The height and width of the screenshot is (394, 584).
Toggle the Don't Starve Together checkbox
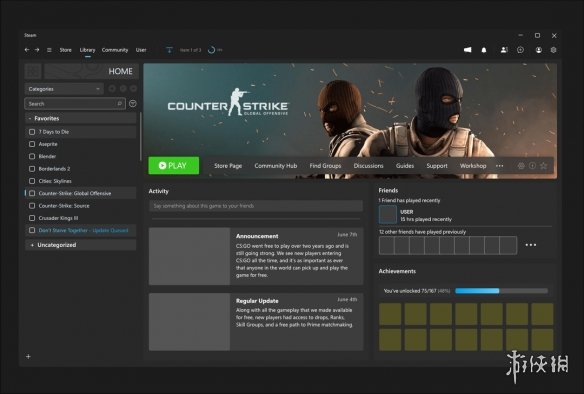(32, 230)
